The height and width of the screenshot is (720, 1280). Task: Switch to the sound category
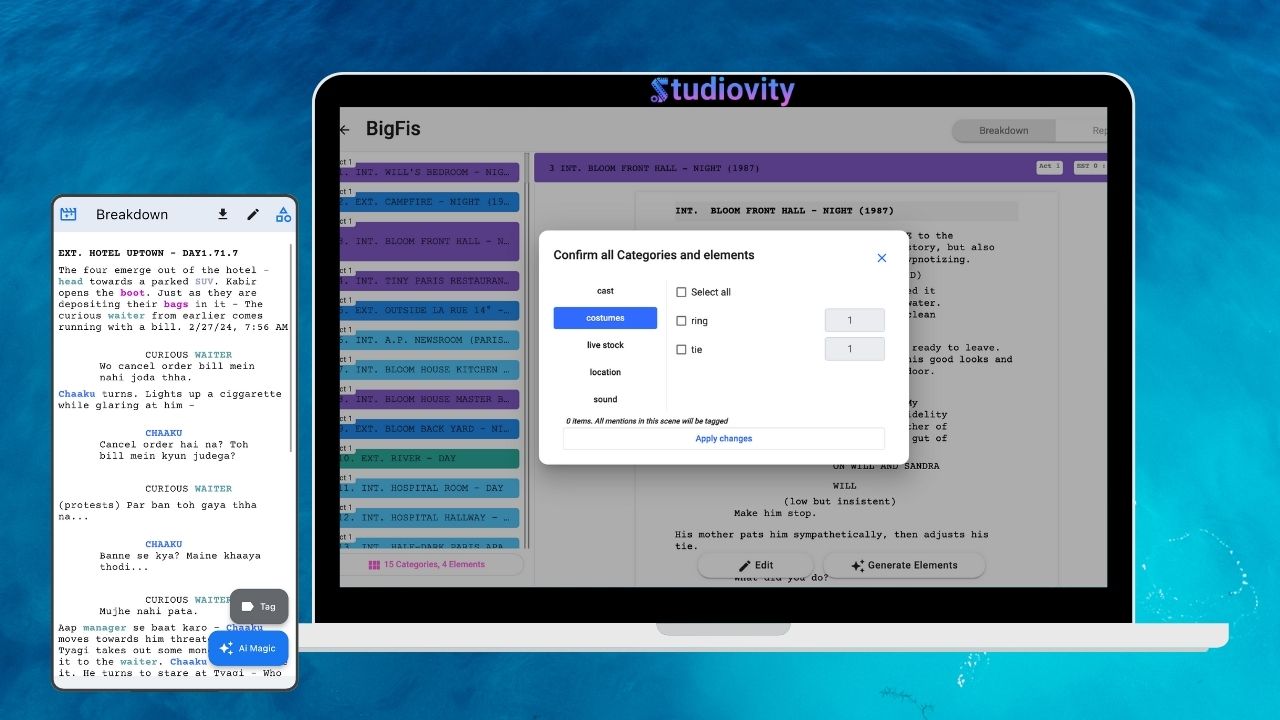pos(605,399)
